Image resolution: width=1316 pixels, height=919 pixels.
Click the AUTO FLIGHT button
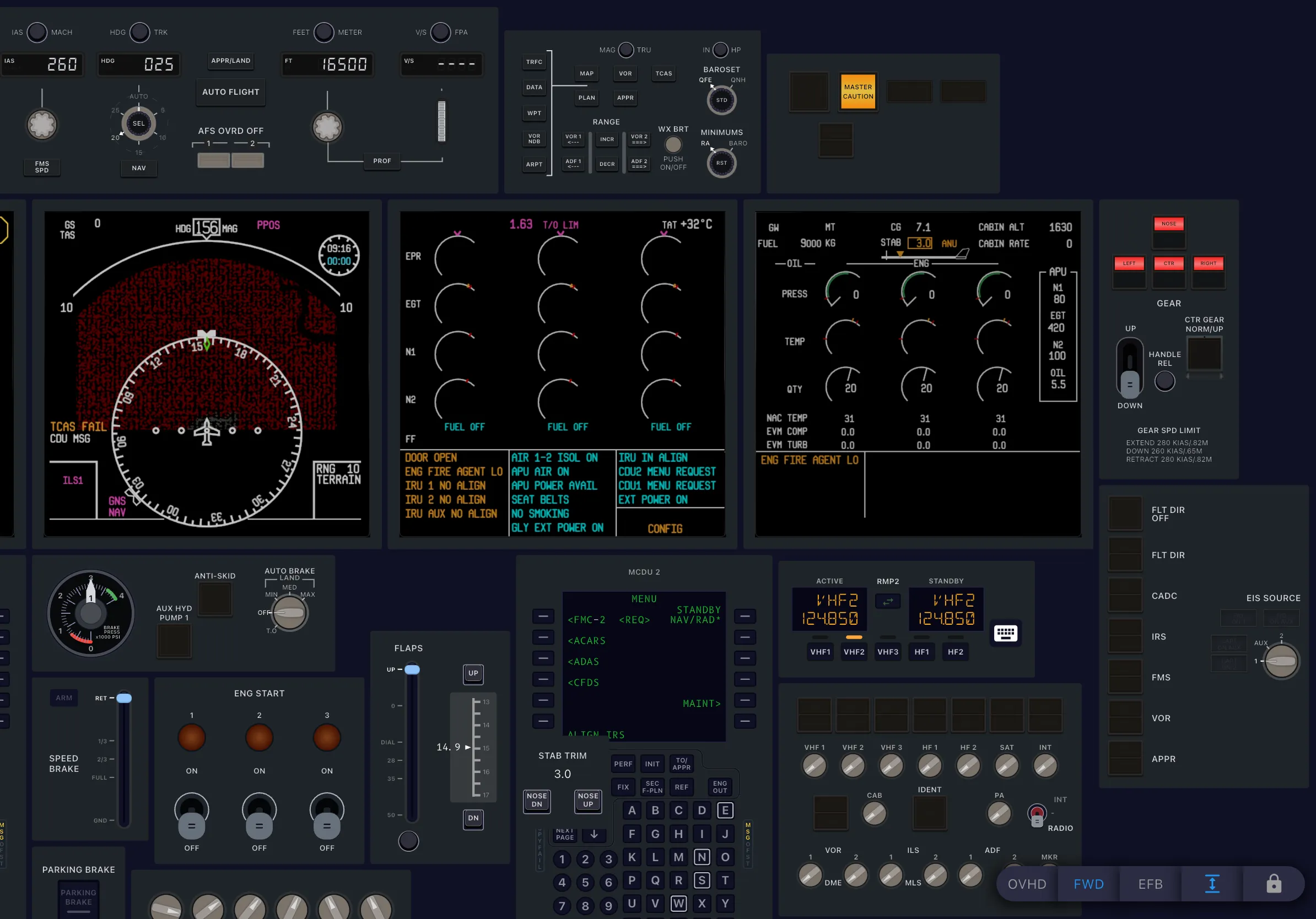[230, 91]
